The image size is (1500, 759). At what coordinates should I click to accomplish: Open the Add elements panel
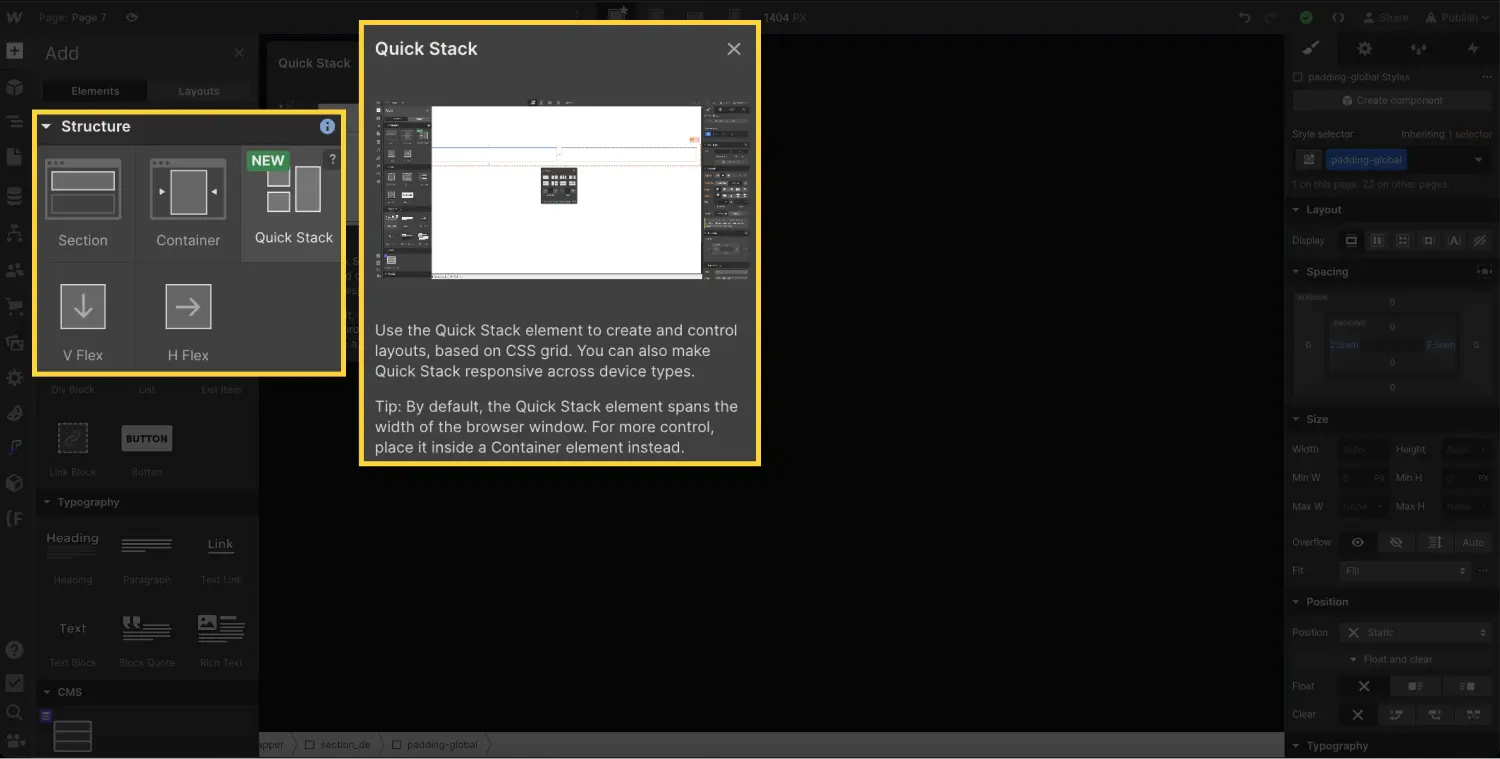[x=14, y=49]
